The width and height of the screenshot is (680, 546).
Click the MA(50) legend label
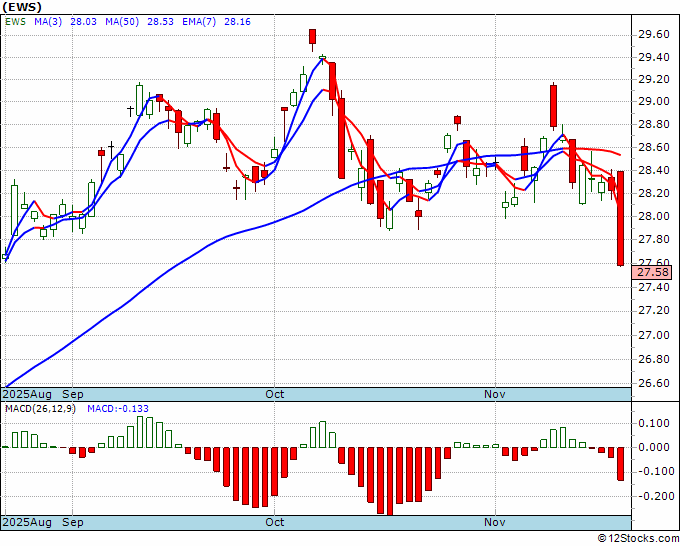point(122,22)
